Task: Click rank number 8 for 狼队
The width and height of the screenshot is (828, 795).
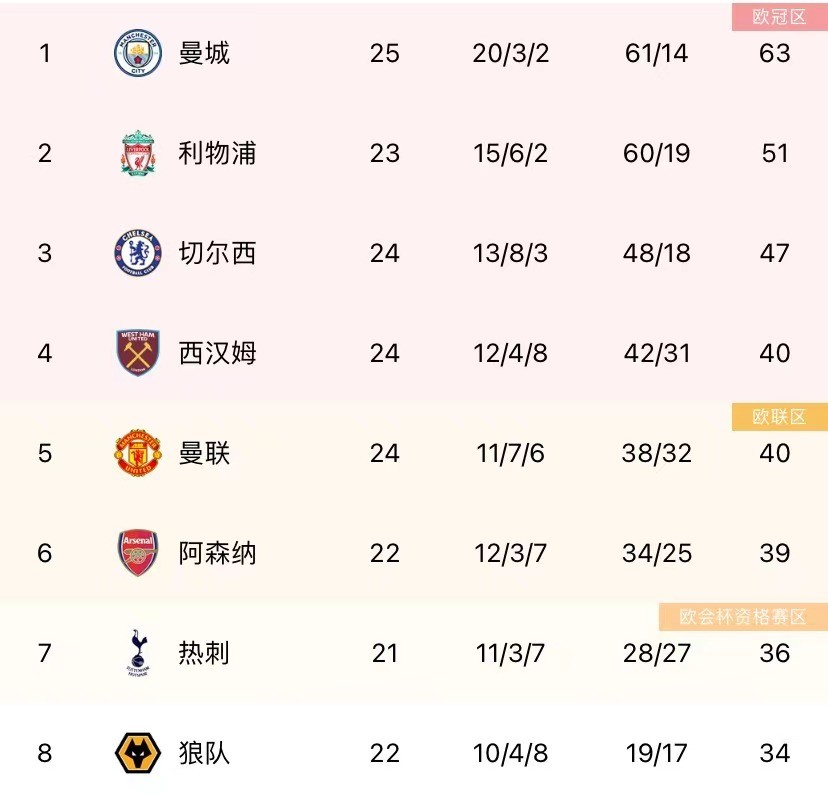Action: pos(45,753)
